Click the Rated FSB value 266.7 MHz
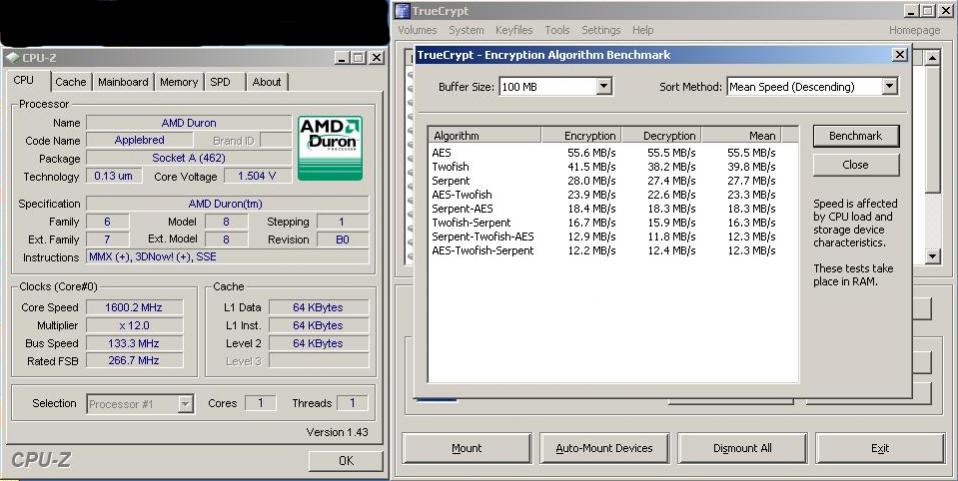Screen dimensions: 958x481 (x=134, y=361)
